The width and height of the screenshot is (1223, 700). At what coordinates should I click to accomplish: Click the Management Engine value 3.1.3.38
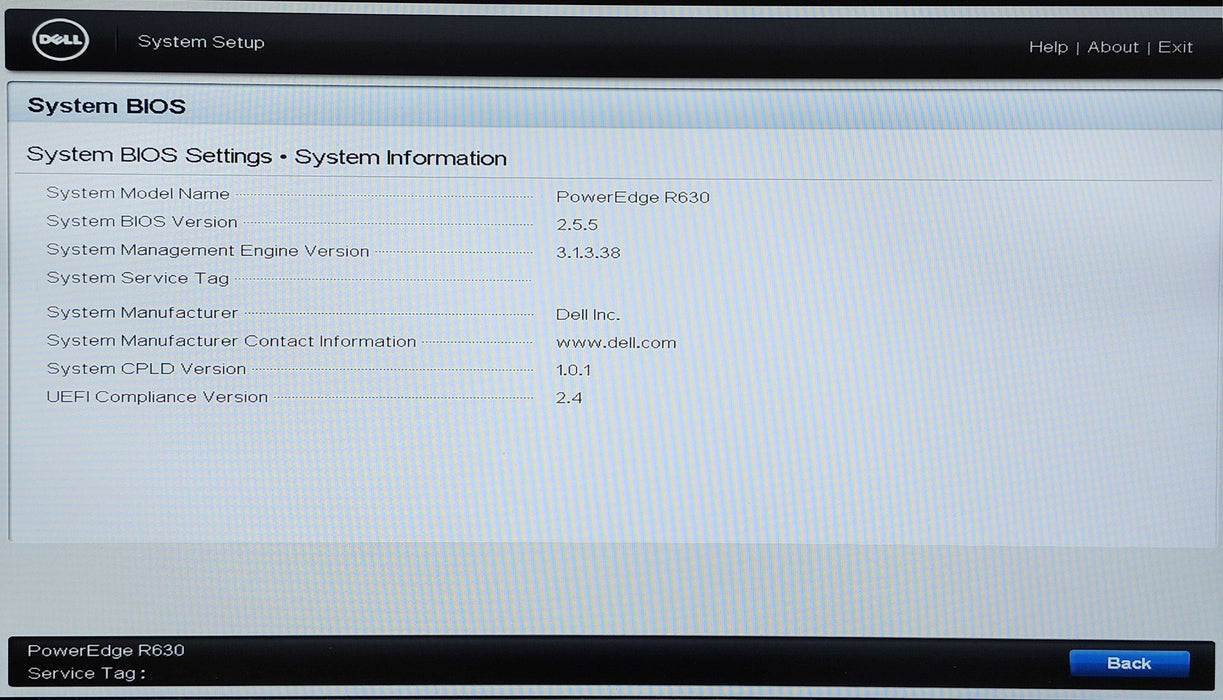click(588, 253)
